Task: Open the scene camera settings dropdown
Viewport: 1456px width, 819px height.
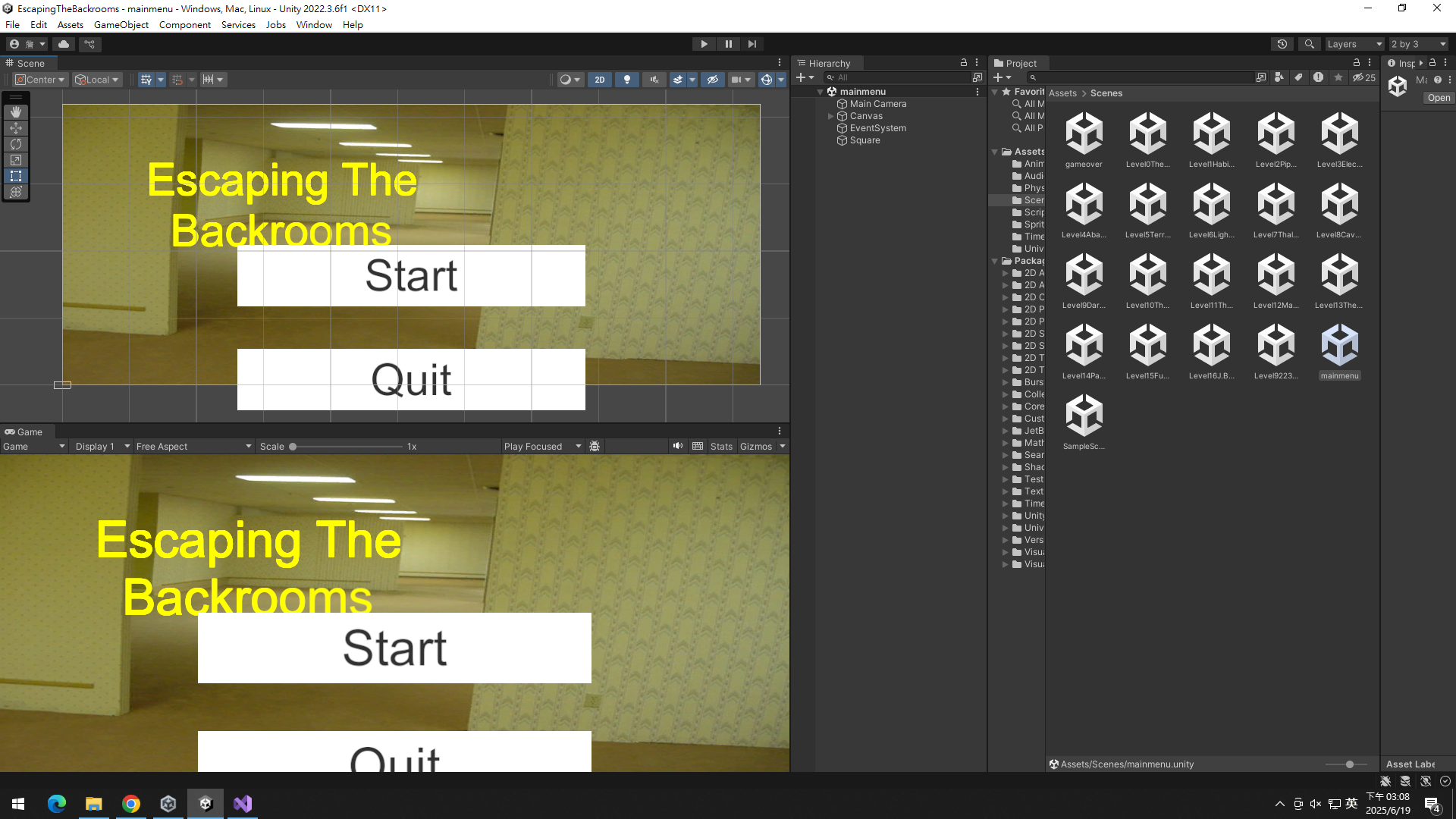Action: tap(741, 80)
